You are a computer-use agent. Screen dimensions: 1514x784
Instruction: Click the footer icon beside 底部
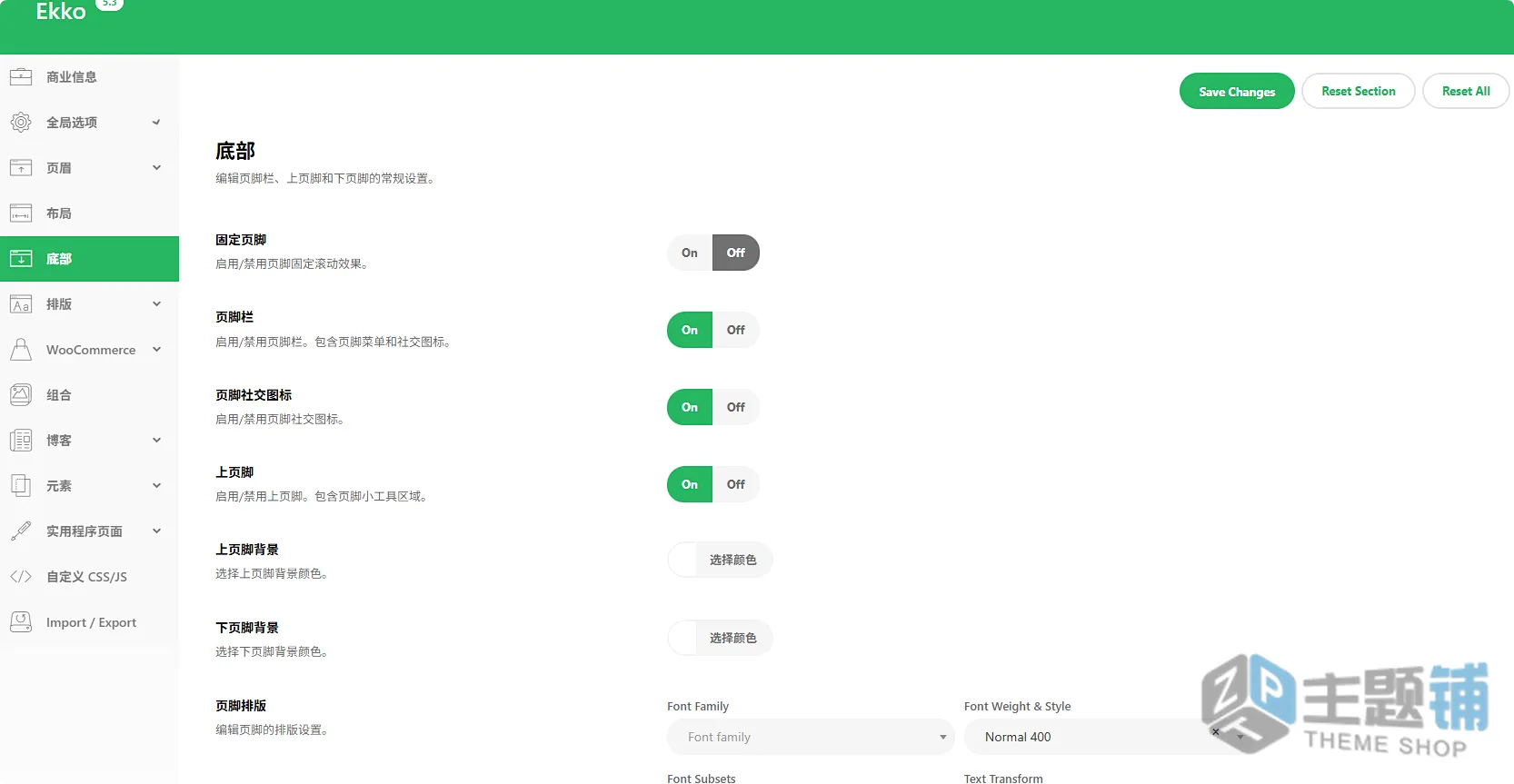click(x=21, y=259)
